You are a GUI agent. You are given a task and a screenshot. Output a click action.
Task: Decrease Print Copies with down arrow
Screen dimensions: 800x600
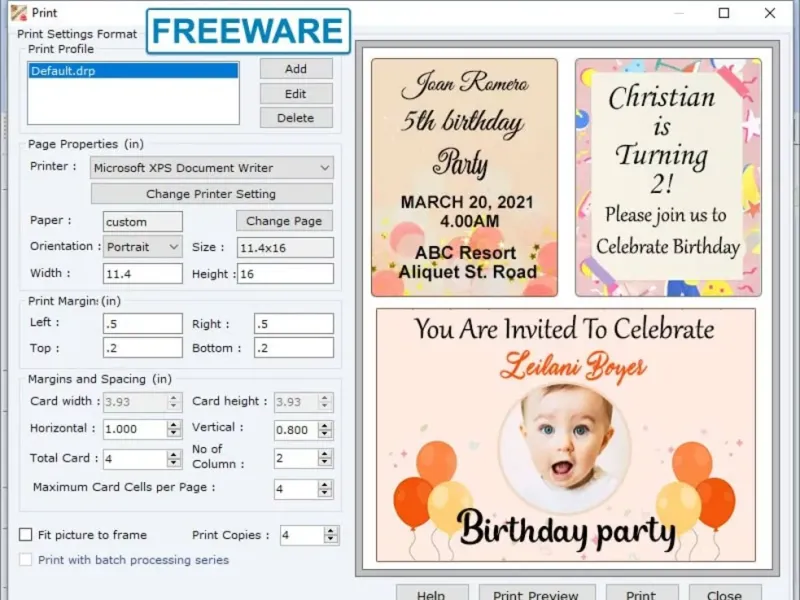pyautogui.click(x=331, y=539)
